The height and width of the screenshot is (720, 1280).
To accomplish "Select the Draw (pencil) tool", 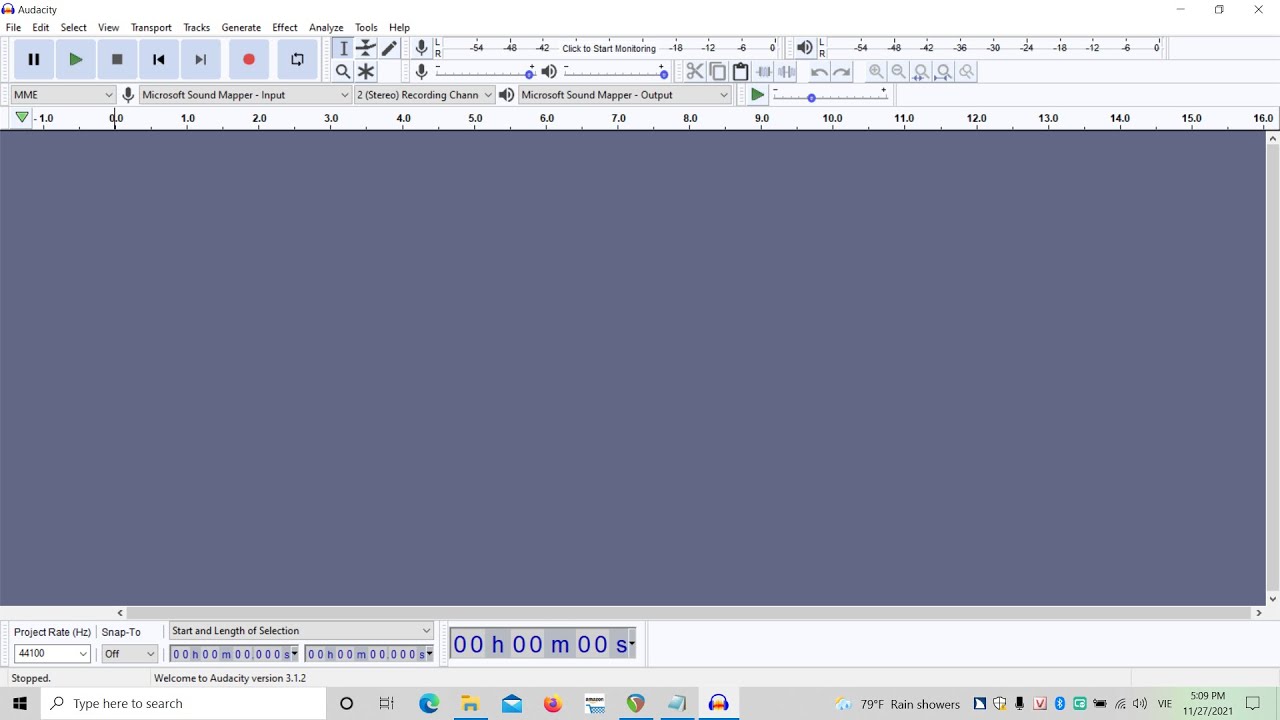I will click(x=389, y=48).
